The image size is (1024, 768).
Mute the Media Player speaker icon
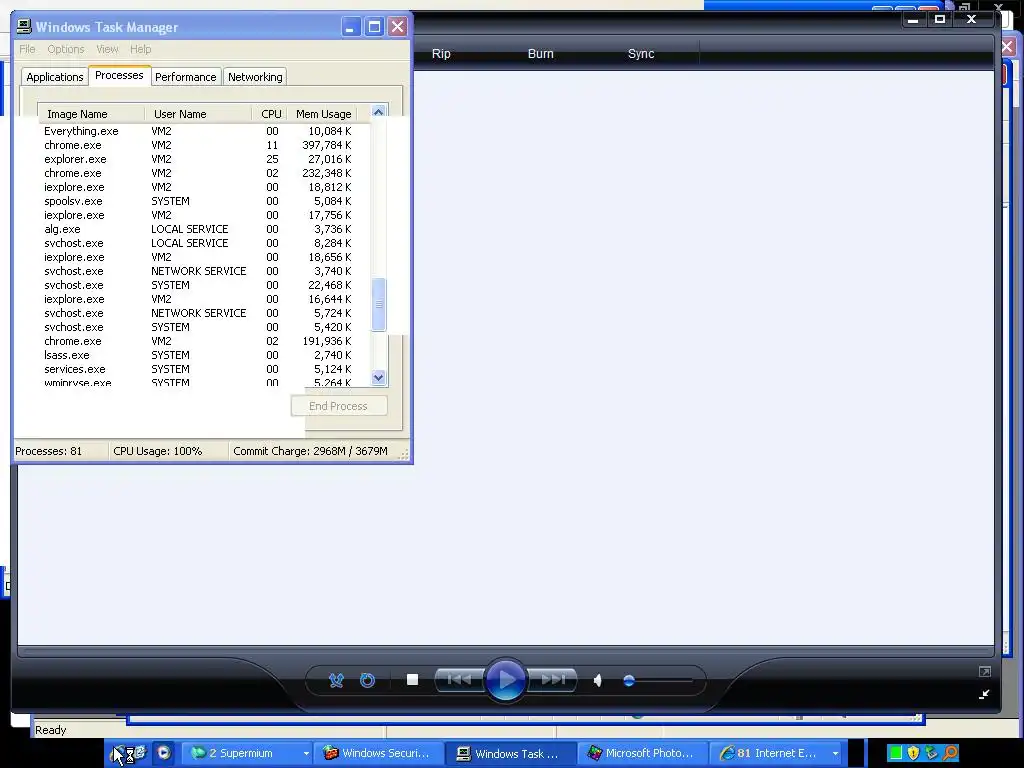(598, 680)
